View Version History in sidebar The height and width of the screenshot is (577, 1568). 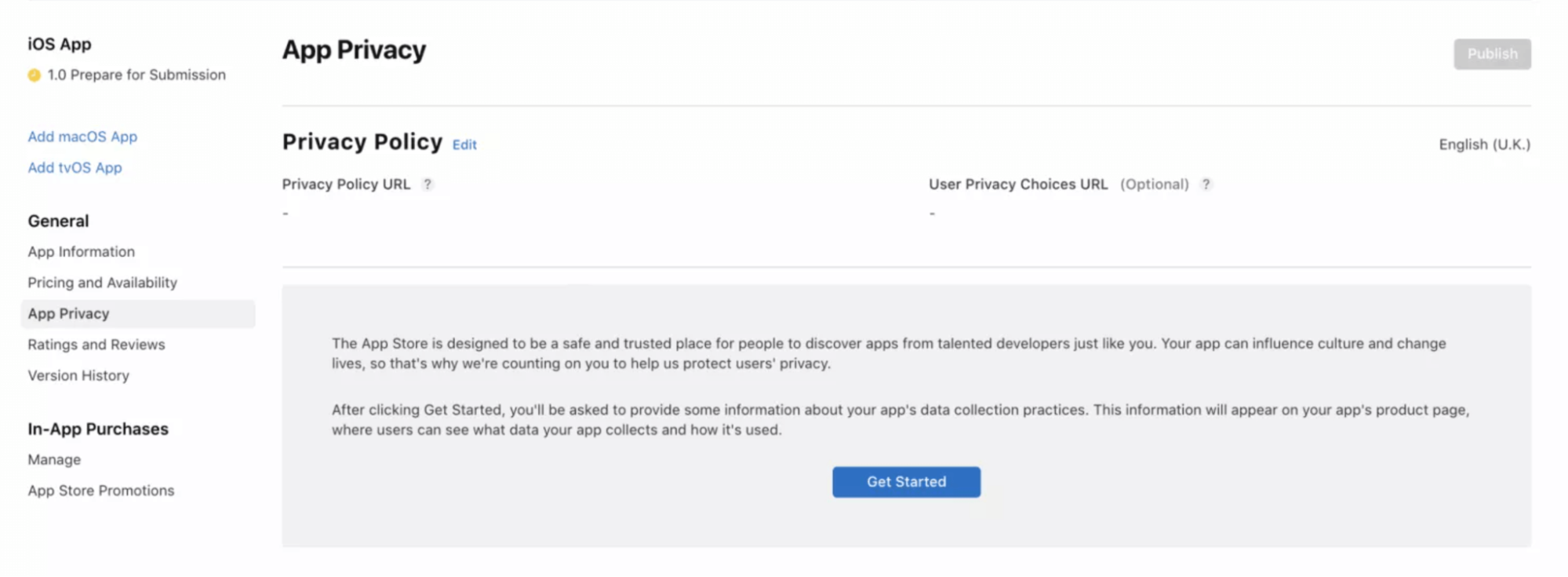click(78, 376)
